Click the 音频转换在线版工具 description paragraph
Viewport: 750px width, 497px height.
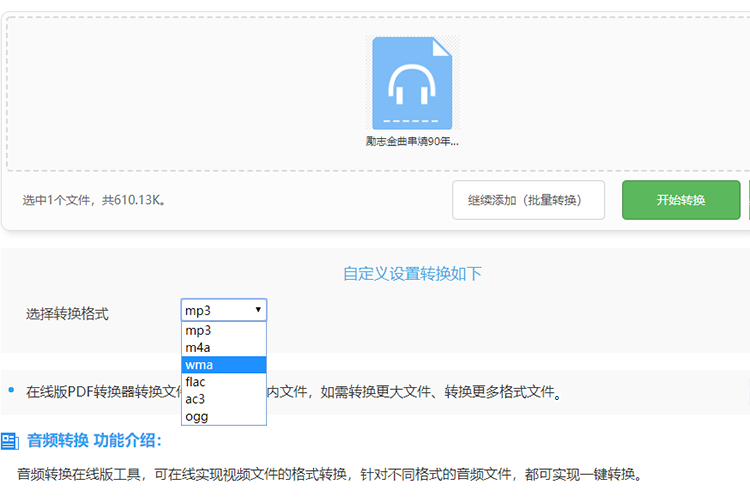[330, 475]
